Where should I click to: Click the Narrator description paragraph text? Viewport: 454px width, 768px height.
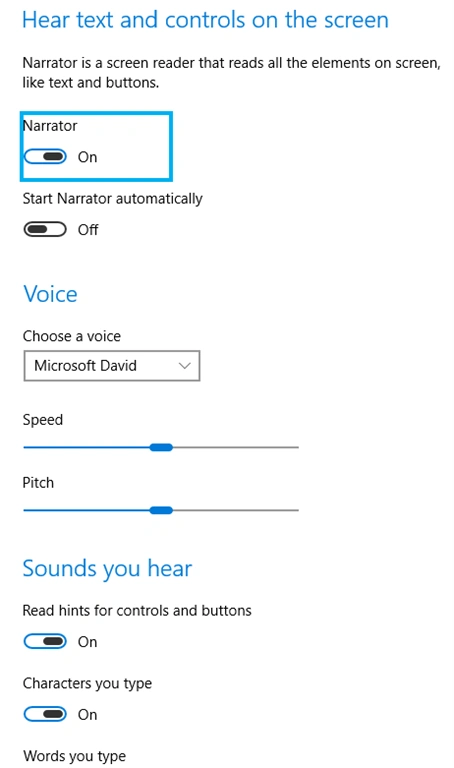pos(232,72)
